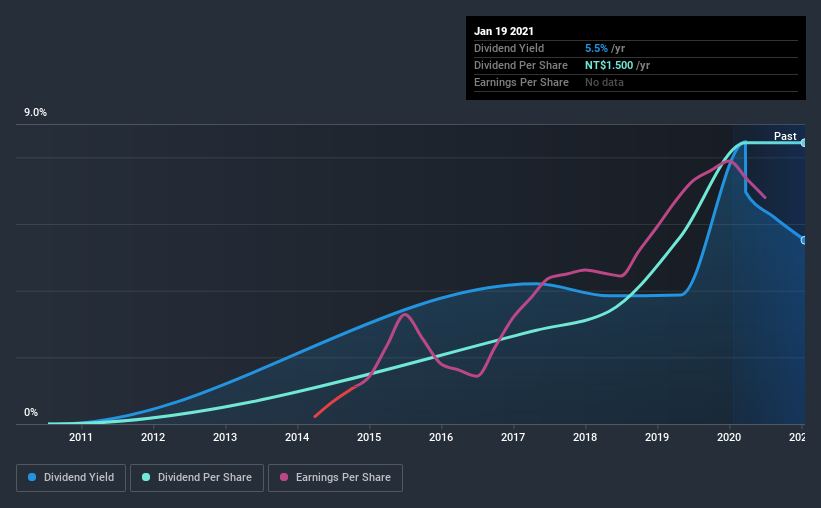
Task: Click the NT$1.500 dividend value
Action: coord(609,65)
